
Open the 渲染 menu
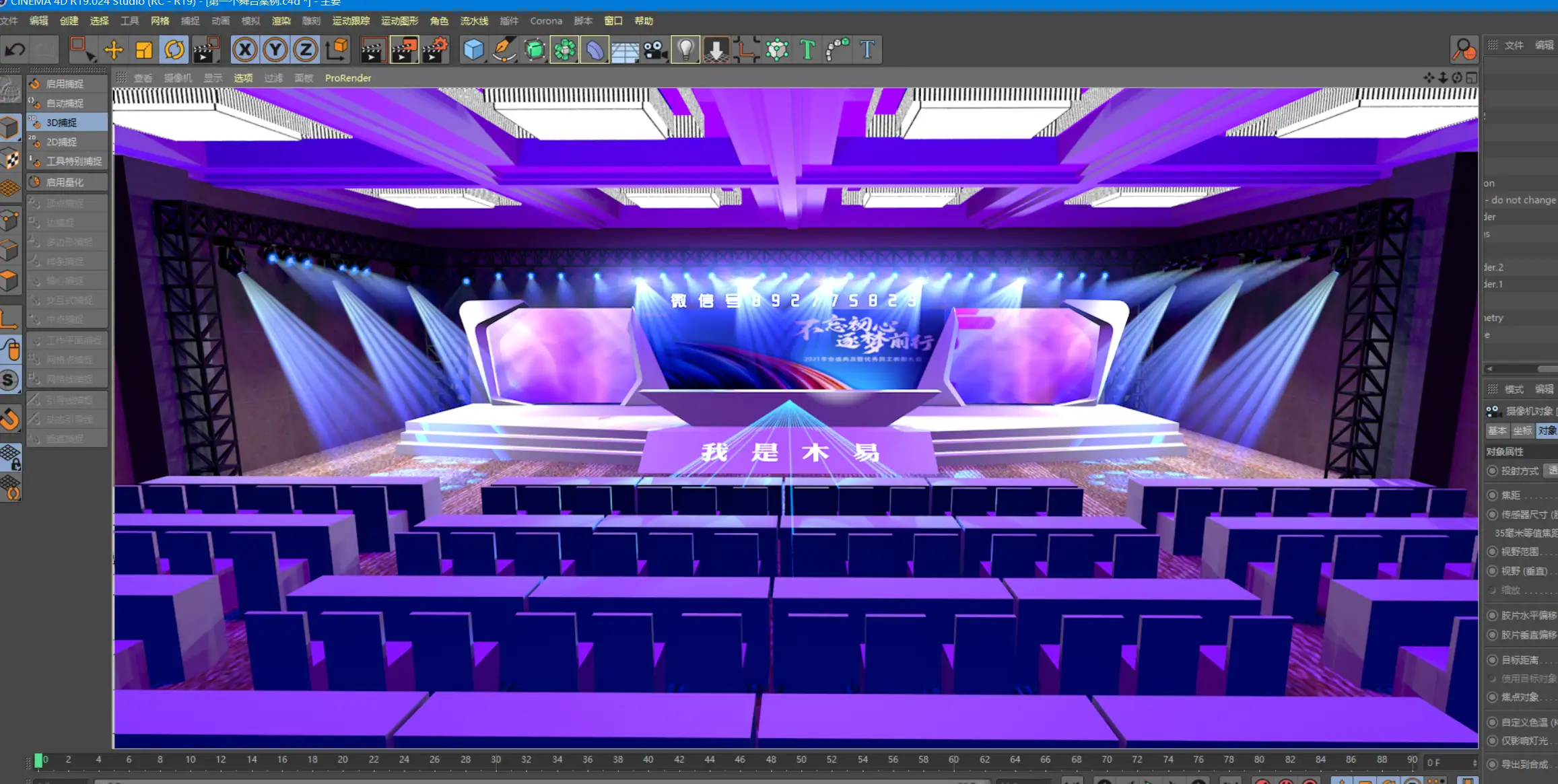coord(281,21)
